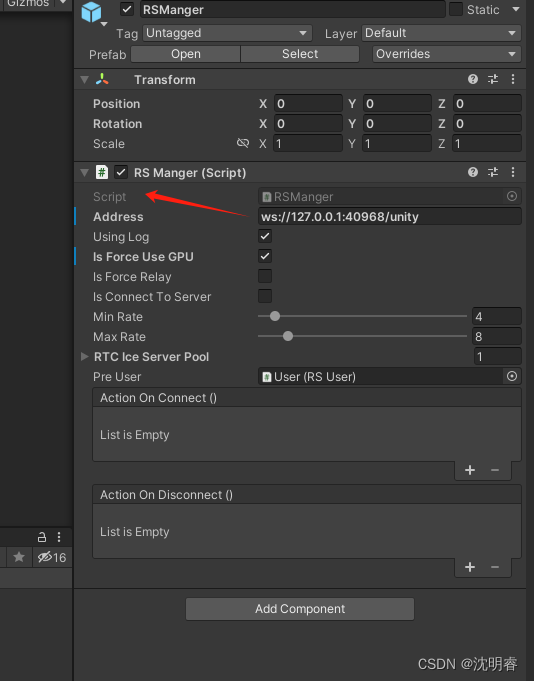
Task: Click the prefab Select button
Action: point(300,54)
